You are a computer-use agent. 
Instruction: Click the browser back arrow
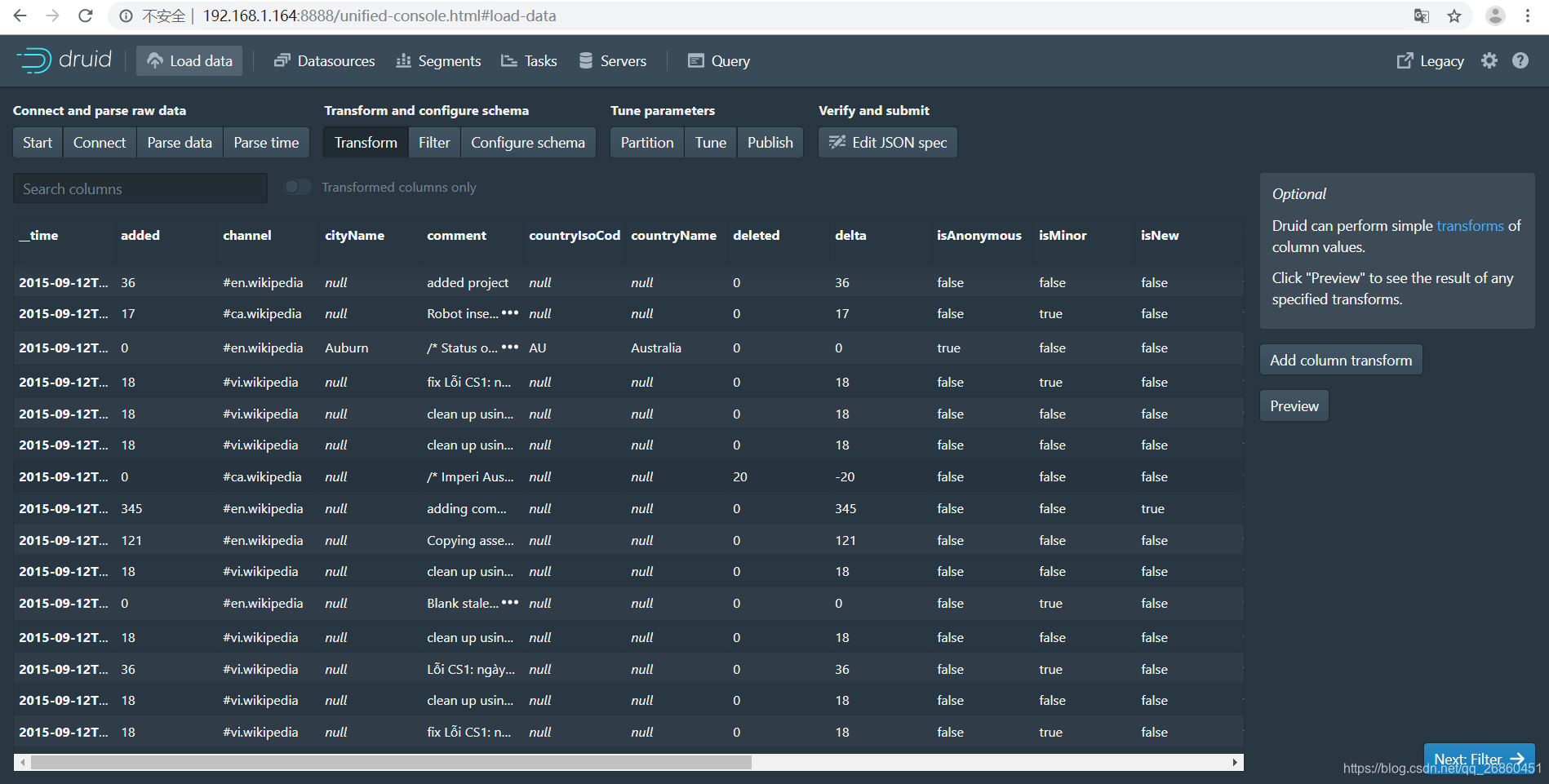click(x=20, y=16)
